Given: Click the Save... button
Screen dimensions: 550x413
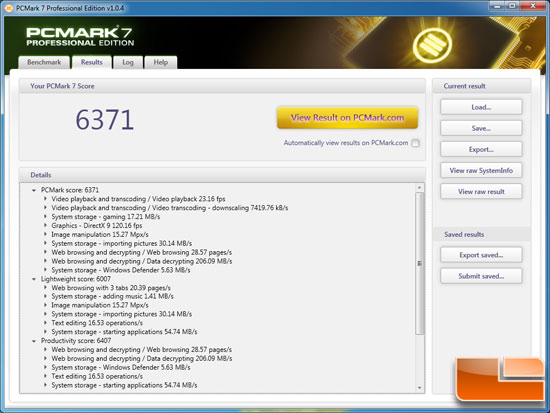Looking at the screenshot, I should tap(481, 128).
